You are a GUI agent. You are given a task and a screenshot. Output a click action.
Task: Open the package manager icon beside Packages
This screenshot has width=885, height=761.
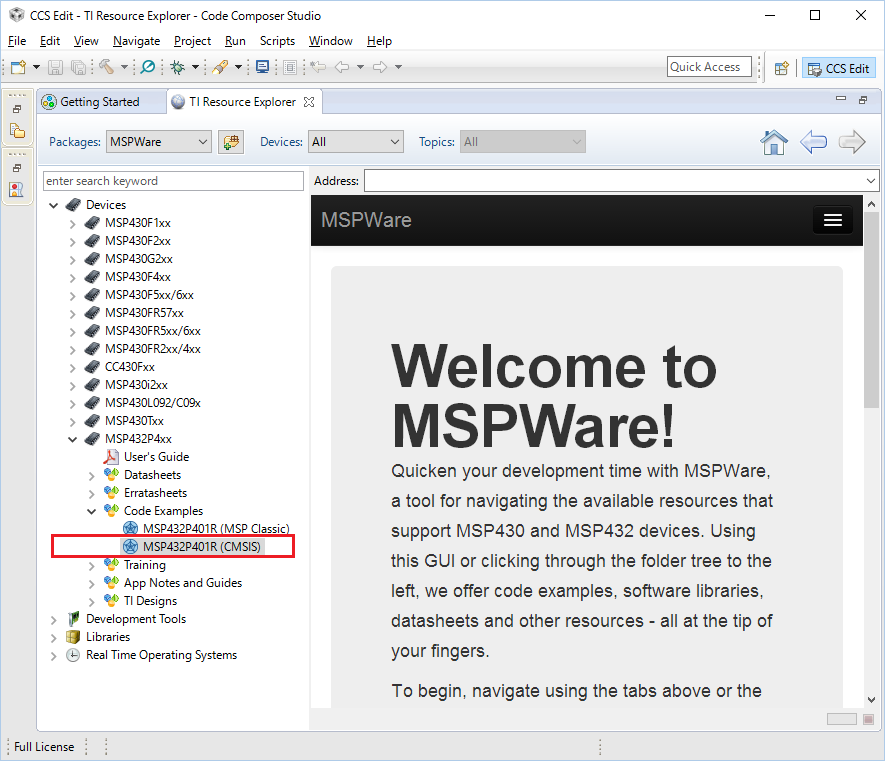tap(231, 142)
